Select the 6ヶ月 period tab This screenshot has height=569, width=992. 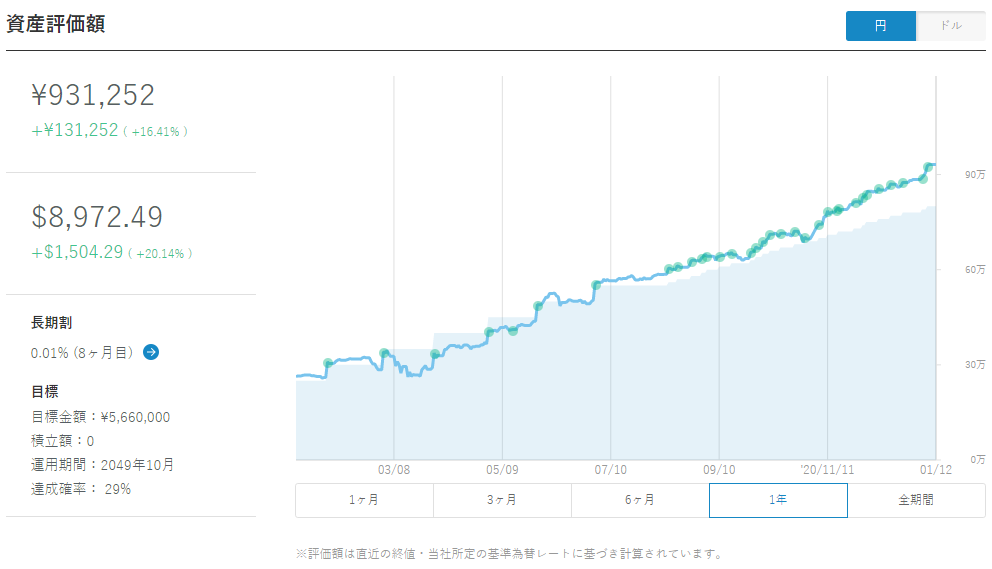click(640, 500)
